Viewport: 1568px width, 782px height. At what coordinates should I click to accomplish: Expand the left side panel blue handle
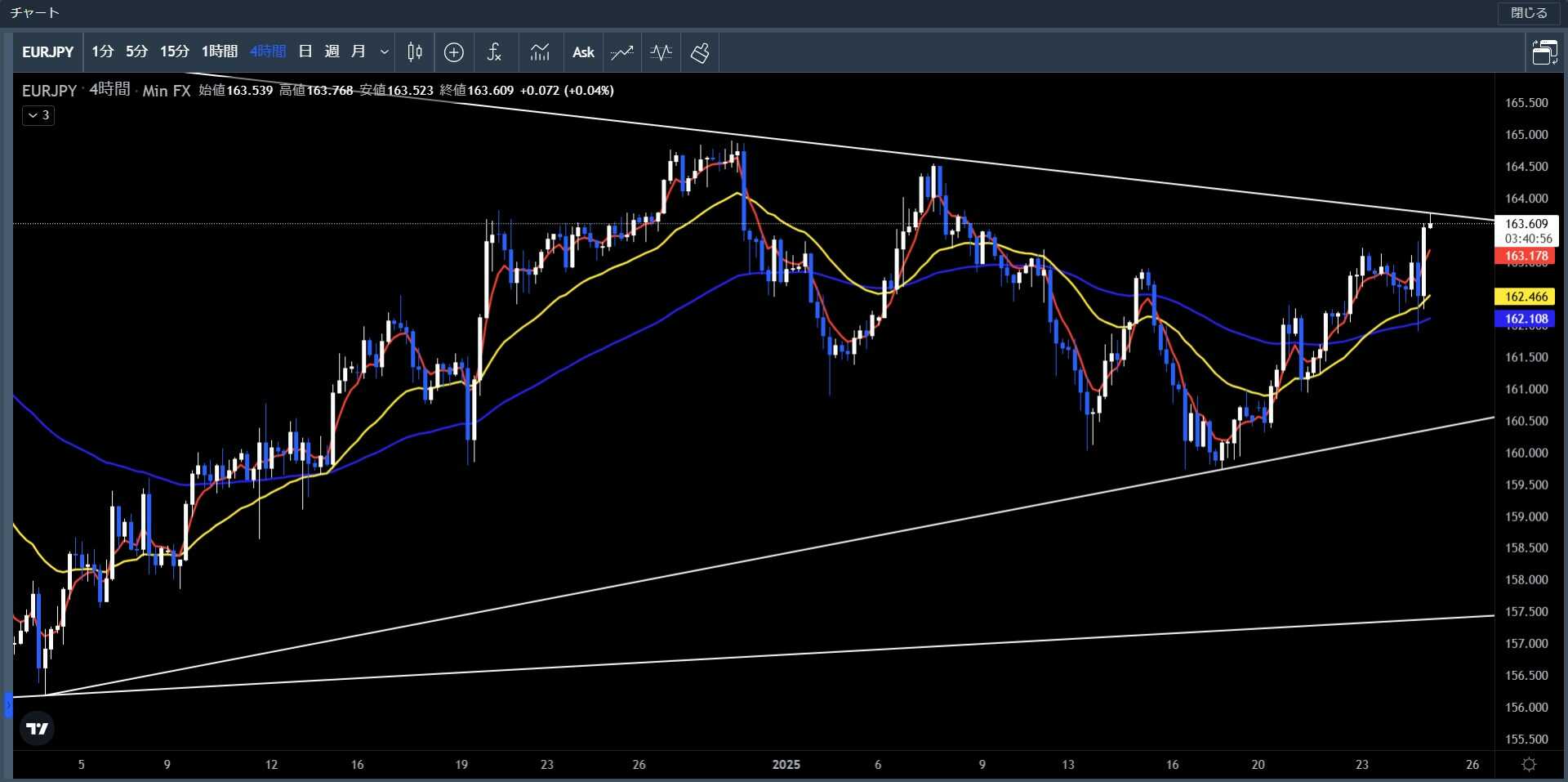pyautogui.click(x=8, y=704)
